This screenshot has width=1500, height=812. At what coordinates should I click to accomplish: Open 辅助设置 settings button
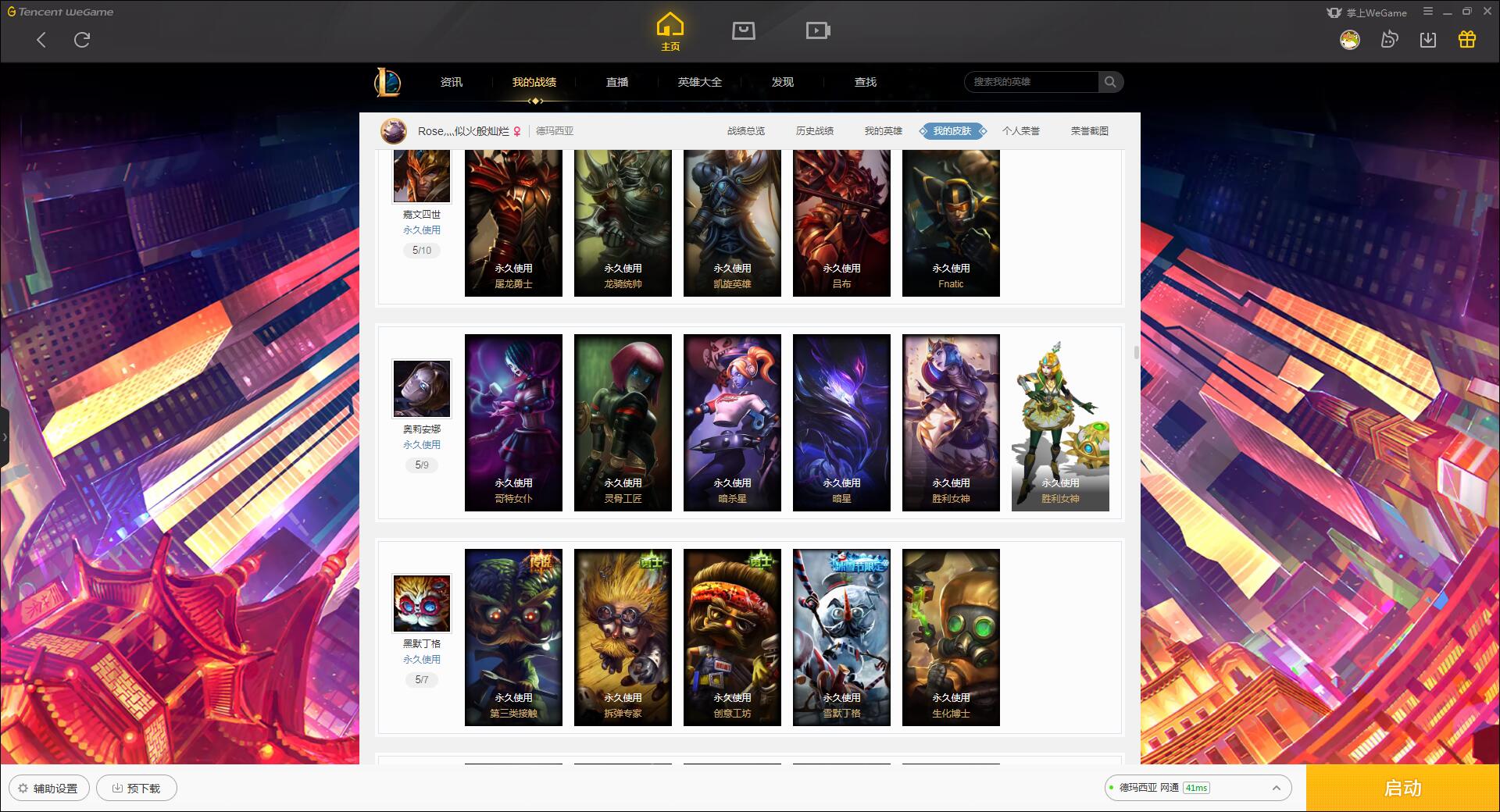pos(48,788)
